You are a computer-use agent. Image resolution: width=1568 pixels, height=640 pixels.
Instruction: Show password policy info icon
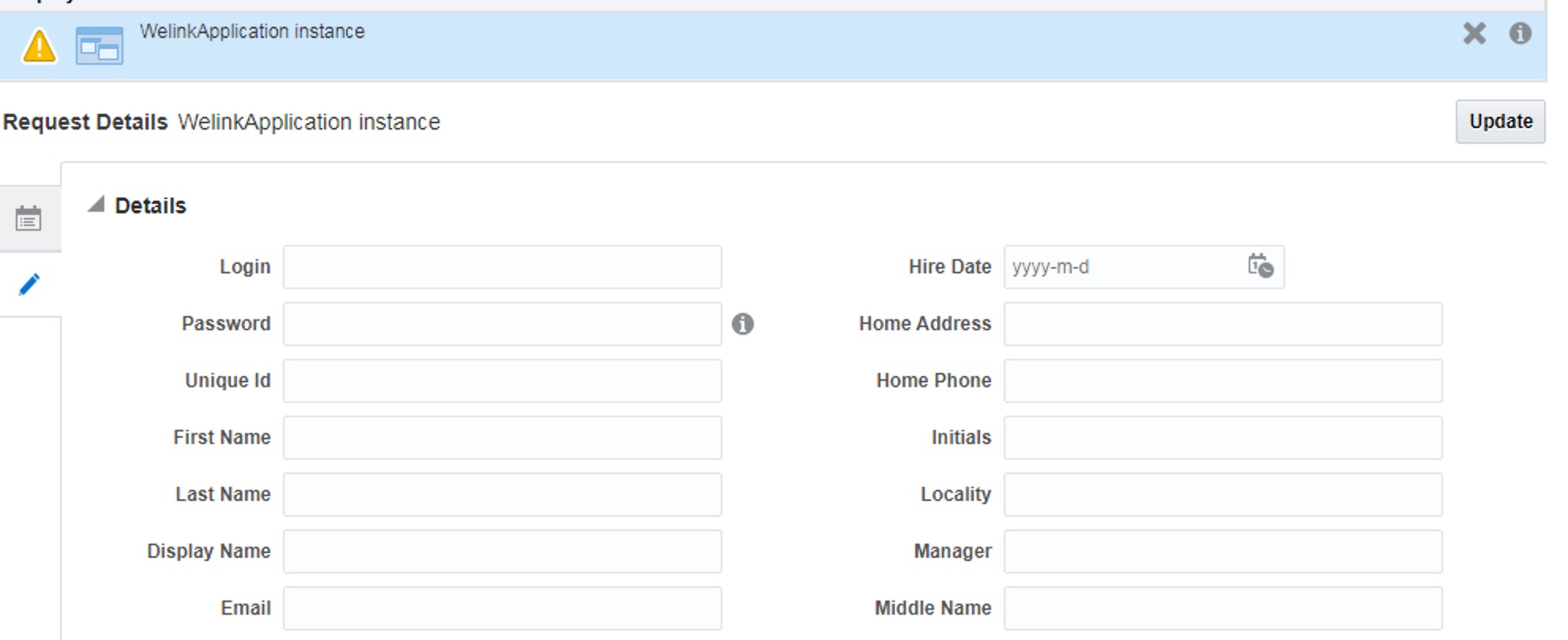[x=742, y=324]
